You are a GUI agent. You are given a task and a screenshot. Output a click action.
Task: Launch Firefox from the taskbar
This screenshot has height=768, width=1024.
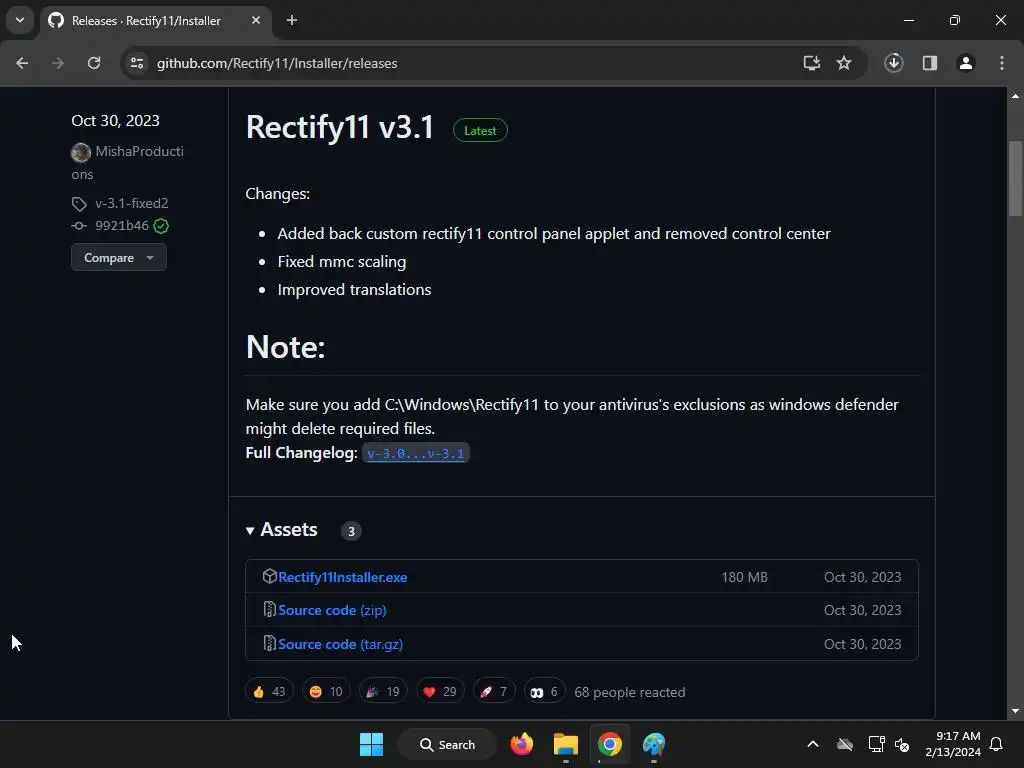(522, 744)
